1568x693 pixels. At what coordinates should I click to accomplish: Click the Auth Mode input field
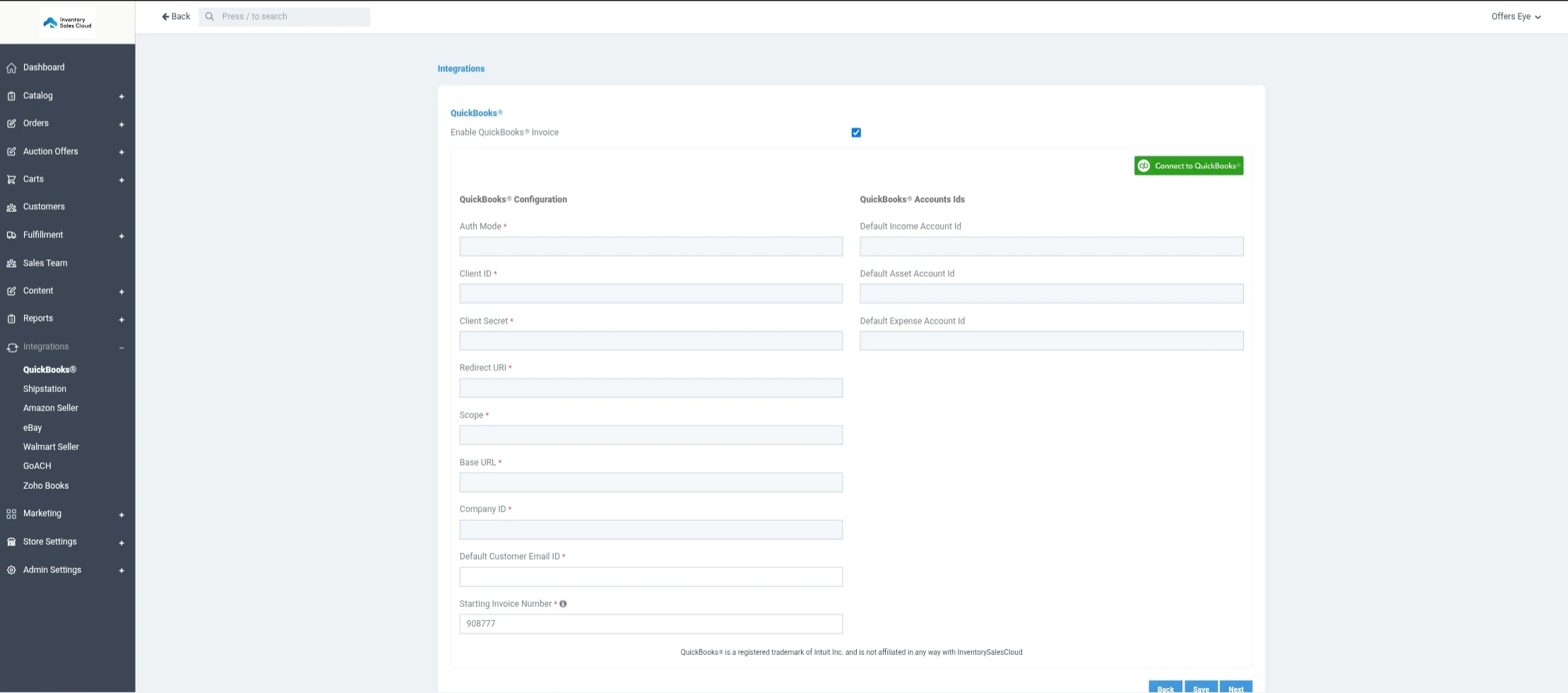(x=651, y=247)
